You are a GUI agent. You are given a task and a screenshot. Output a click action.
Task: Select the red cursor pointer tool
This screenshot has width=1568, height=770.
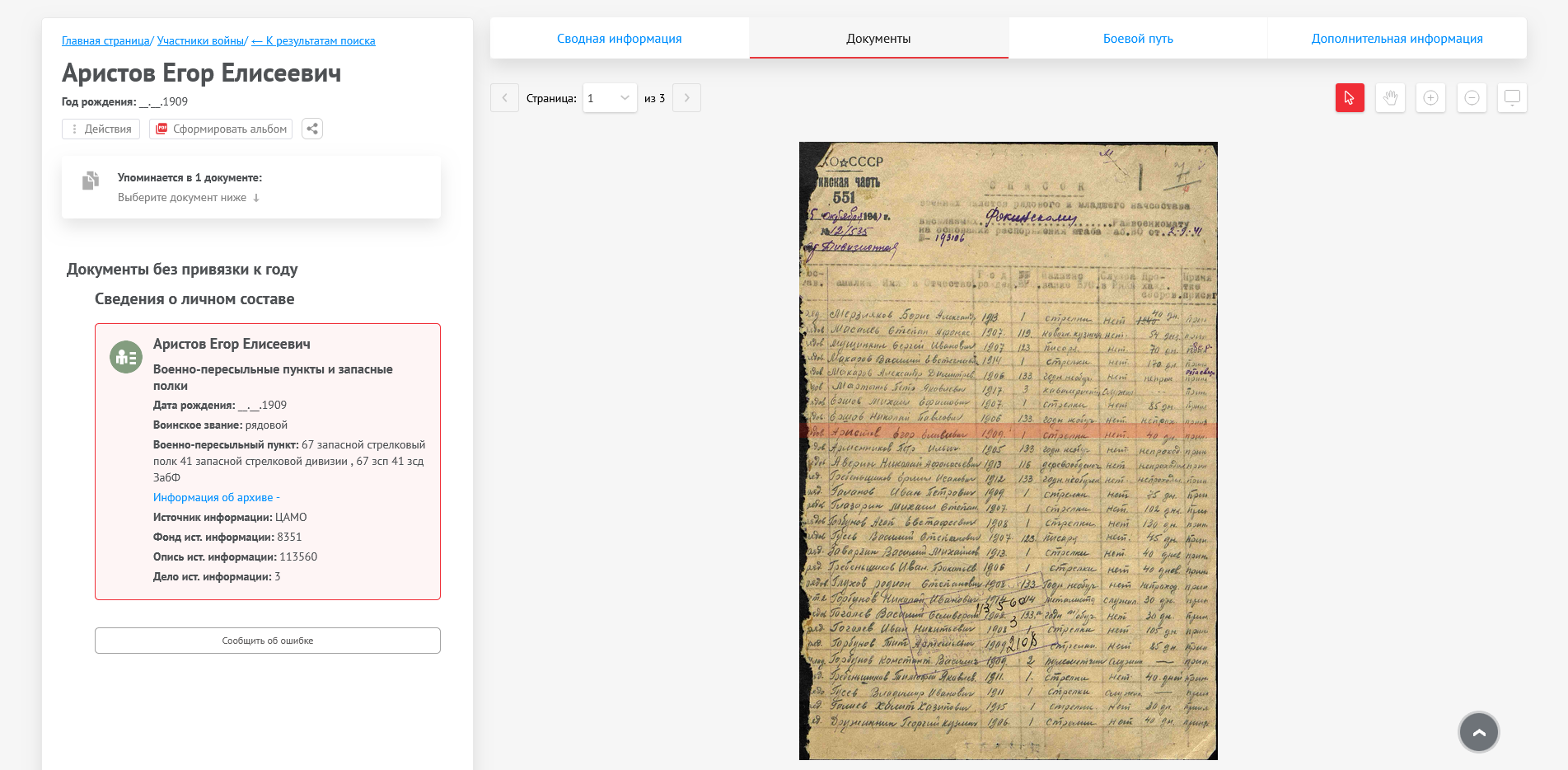tap(1349, 98)
